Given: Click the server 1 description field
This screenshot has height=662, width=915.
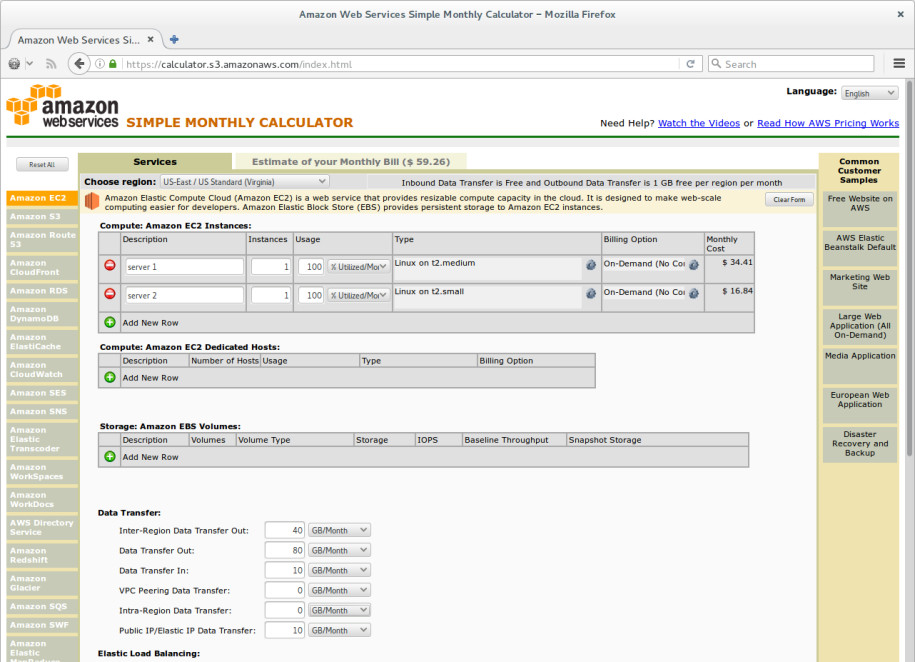Looking at the screenshot, I should (x=184, y=267).
